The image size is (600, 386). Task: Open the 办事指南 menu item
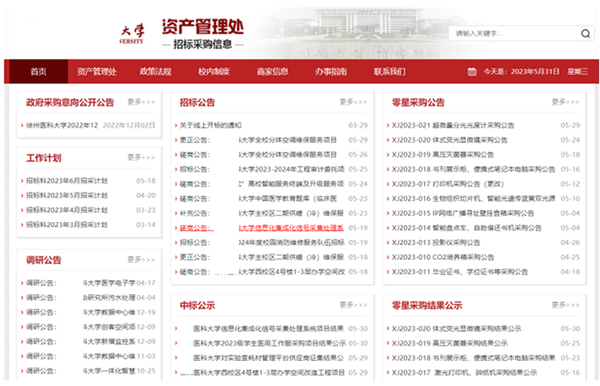pyautogui.click(x=331, y=72)
